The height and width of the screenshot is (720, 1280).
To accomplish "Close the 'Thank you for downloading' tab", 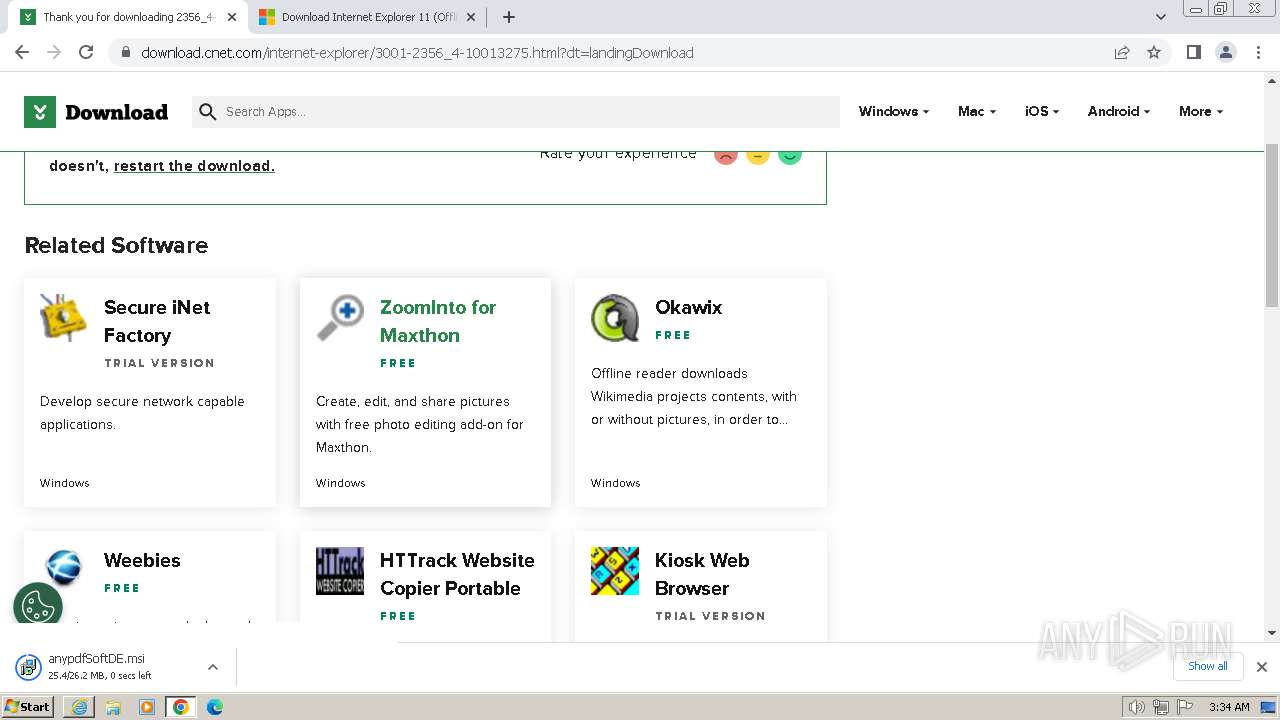I will click(232, 17).
